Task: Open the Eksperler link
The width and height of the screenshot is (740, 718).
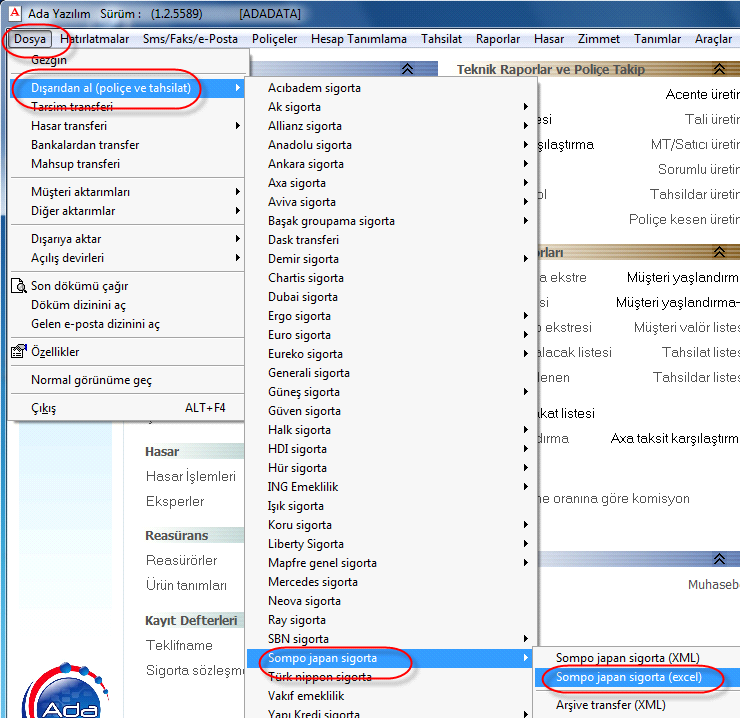Action: 174,502
